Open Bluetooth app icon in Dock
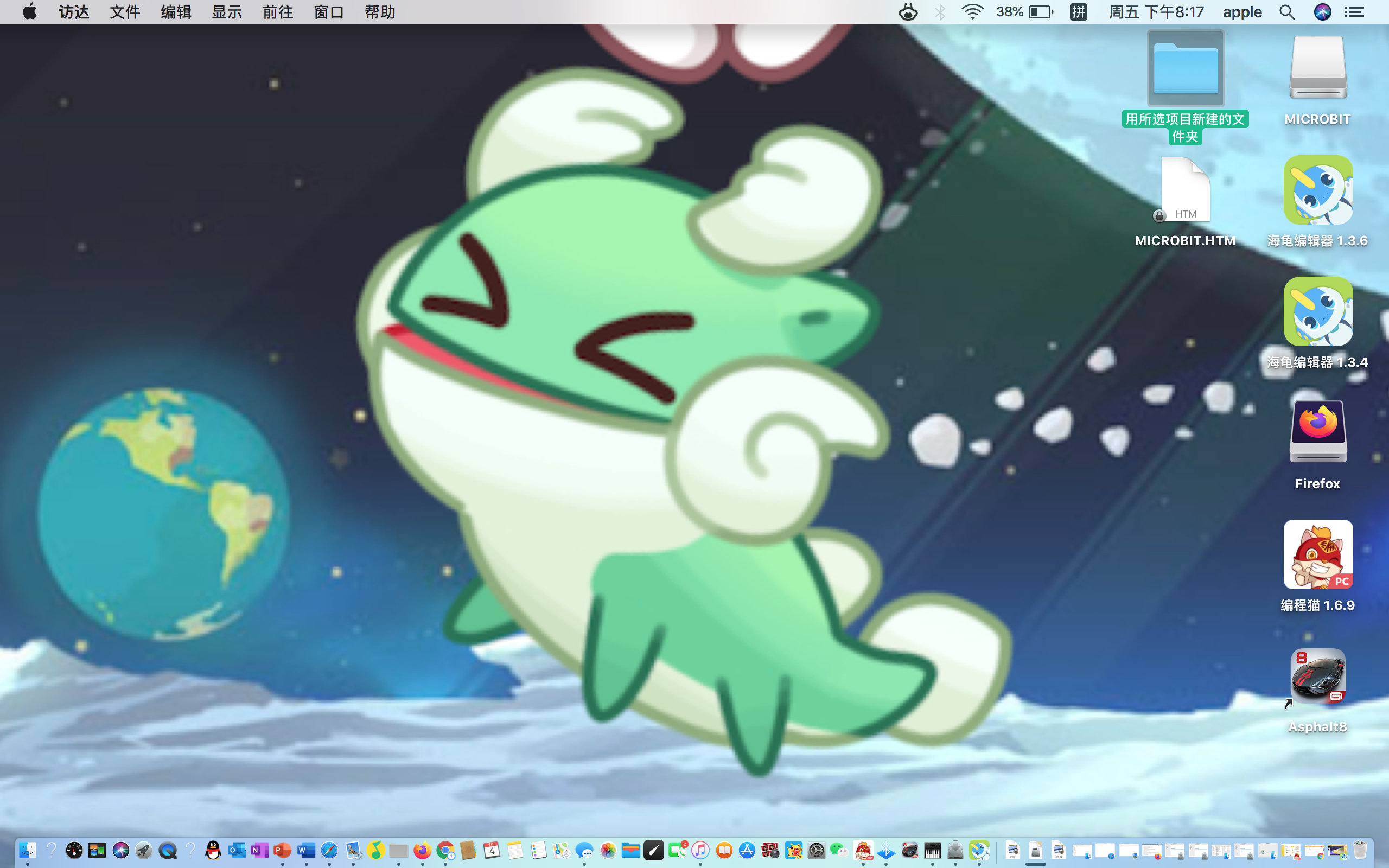Screen dimensions: 1389x868 coord(885,850)
